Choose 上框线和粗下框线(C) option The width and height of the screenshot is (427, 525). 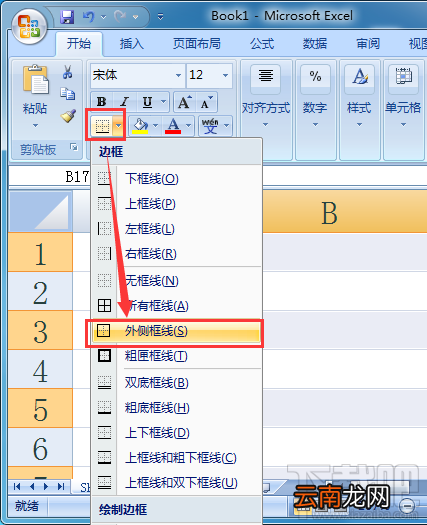tap(176, 458)
